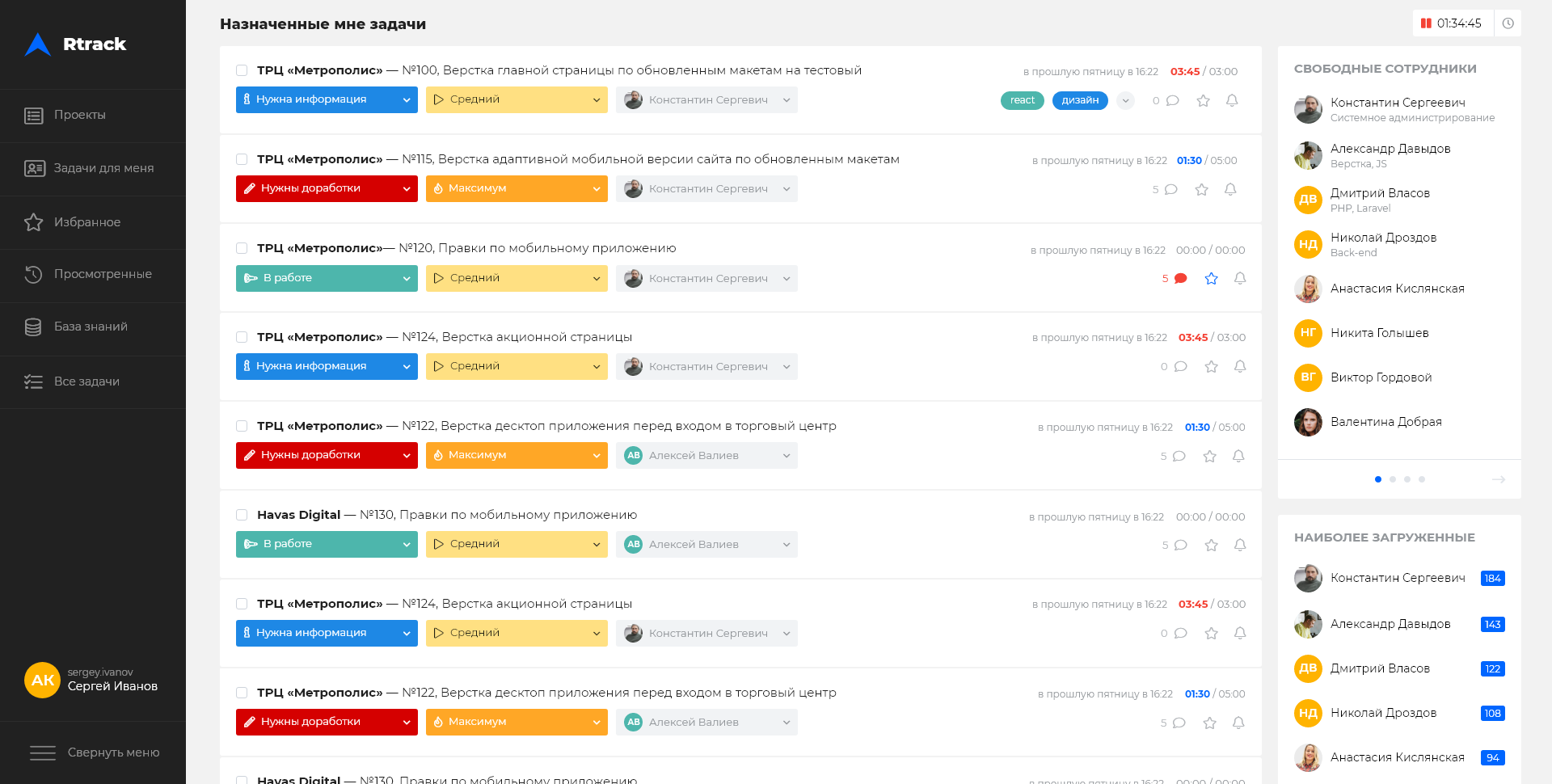Go to third page dot of free employees
The image size is (1552, 784).
point(1407,479)
